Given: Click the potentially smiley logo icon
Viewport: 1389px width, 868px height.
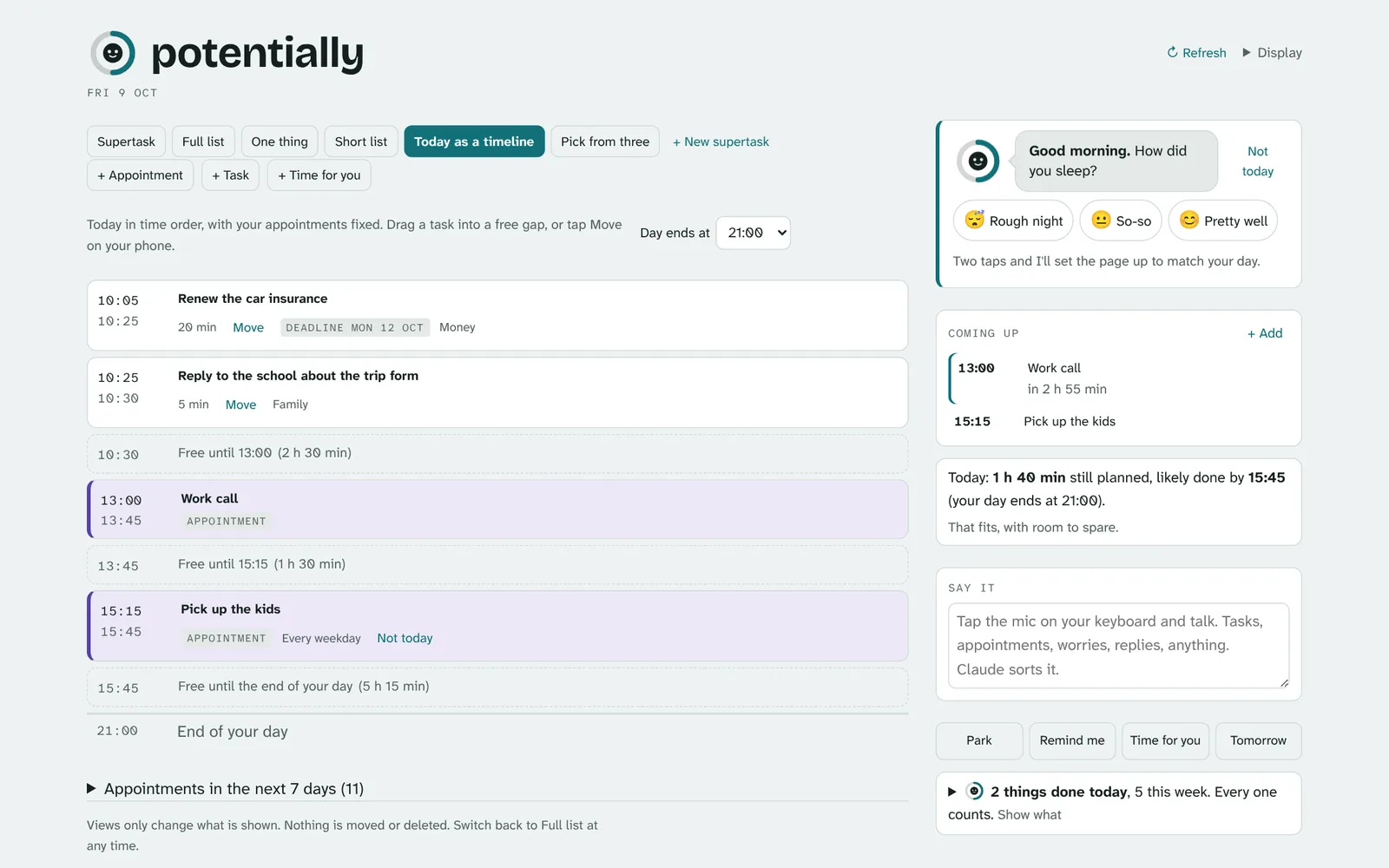Looking at the screenshot, I should tap(113, 53).
